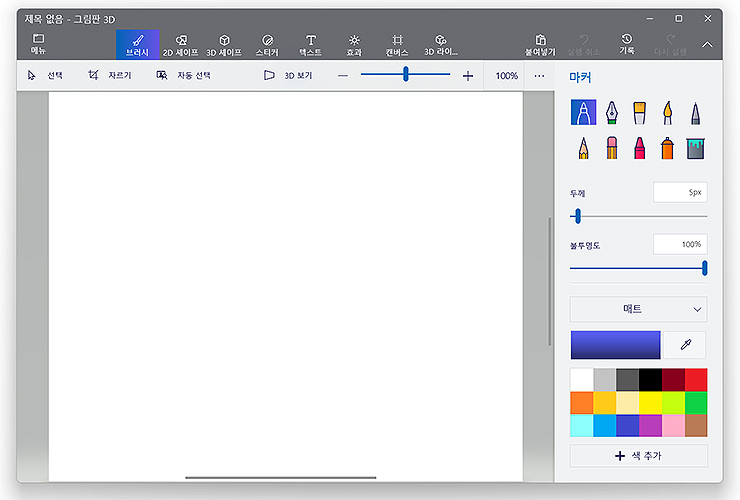This screenshot has height=500, width=740.
Task: Pick the bright red color swatch
Action: coord(696,380)
